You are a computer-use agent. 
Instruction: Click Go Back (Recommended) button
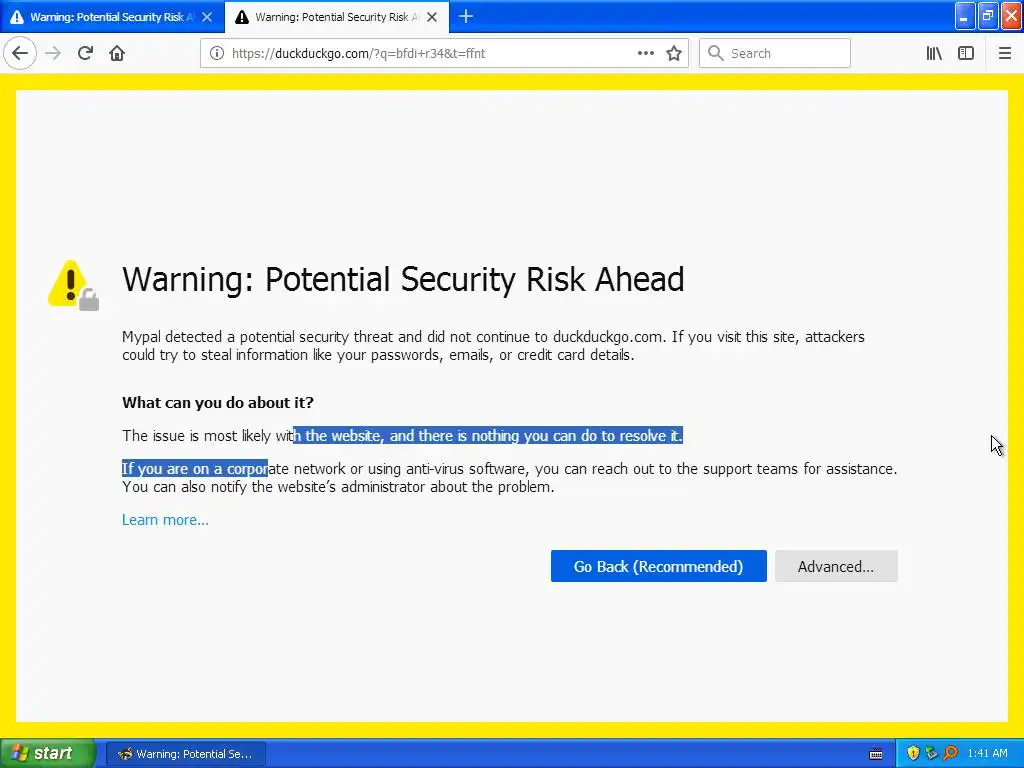click(658, 566)
